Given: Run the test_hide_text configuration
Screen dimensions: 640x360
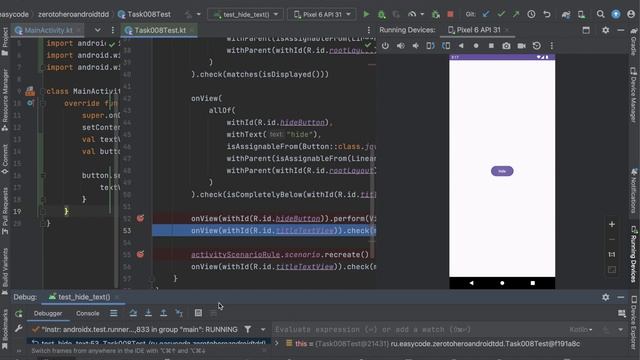Looking at the screenshot, I should [x=366, y=14].
